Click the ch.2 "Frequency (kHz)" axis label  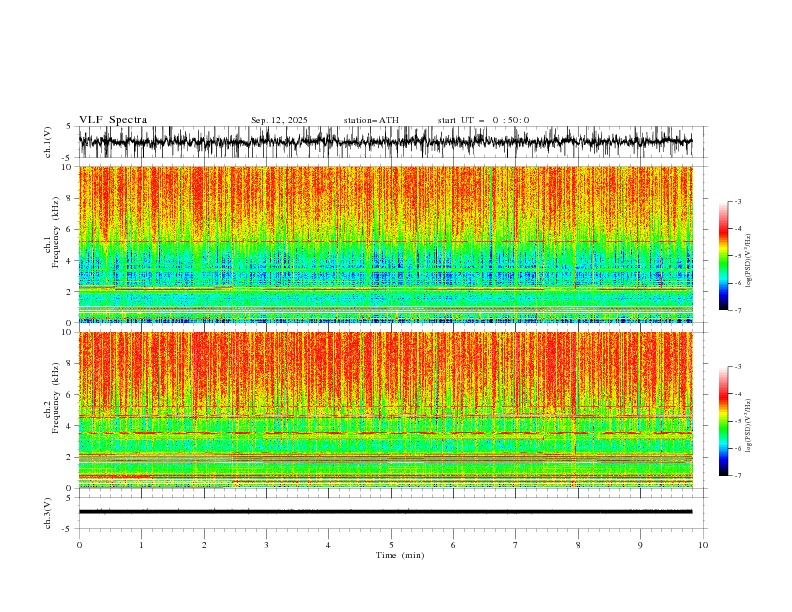[56, 398]
